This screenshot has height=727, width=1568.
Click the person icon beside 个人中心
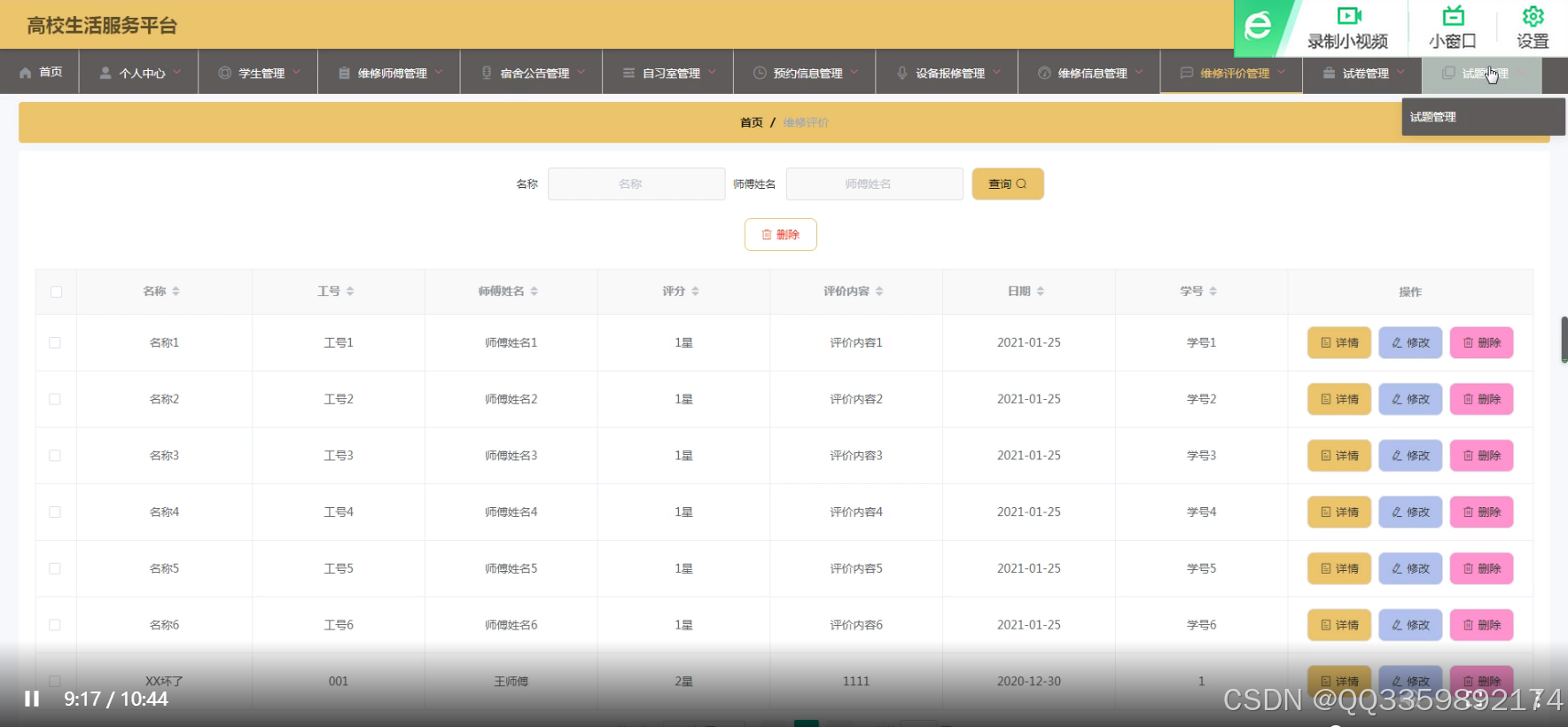(x=105, y=73)
